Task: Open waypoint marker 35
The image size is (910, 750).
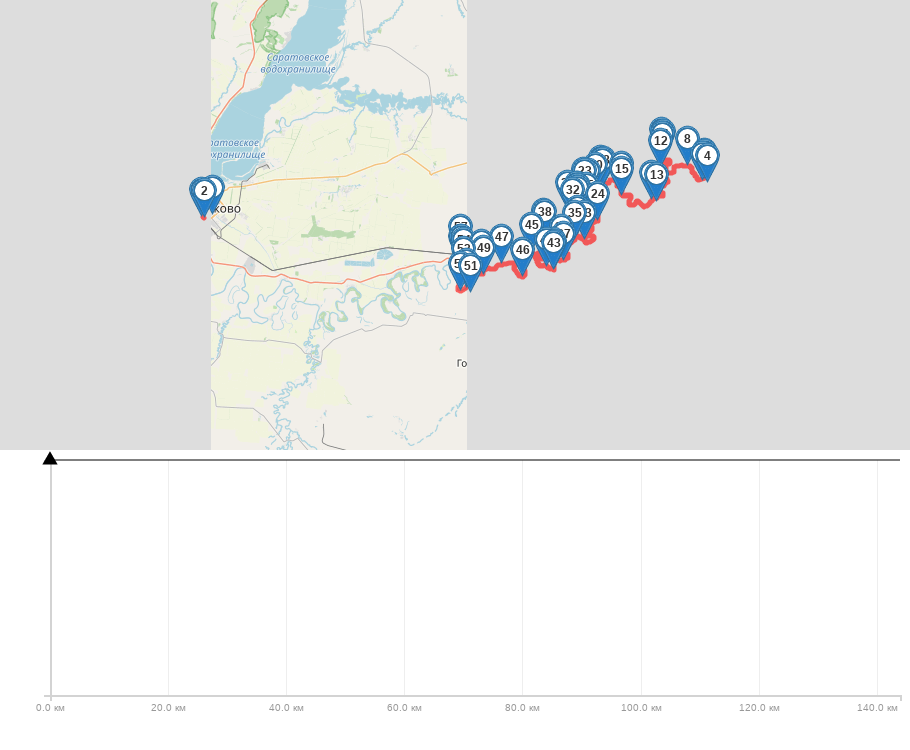Action: coord(574,213)
